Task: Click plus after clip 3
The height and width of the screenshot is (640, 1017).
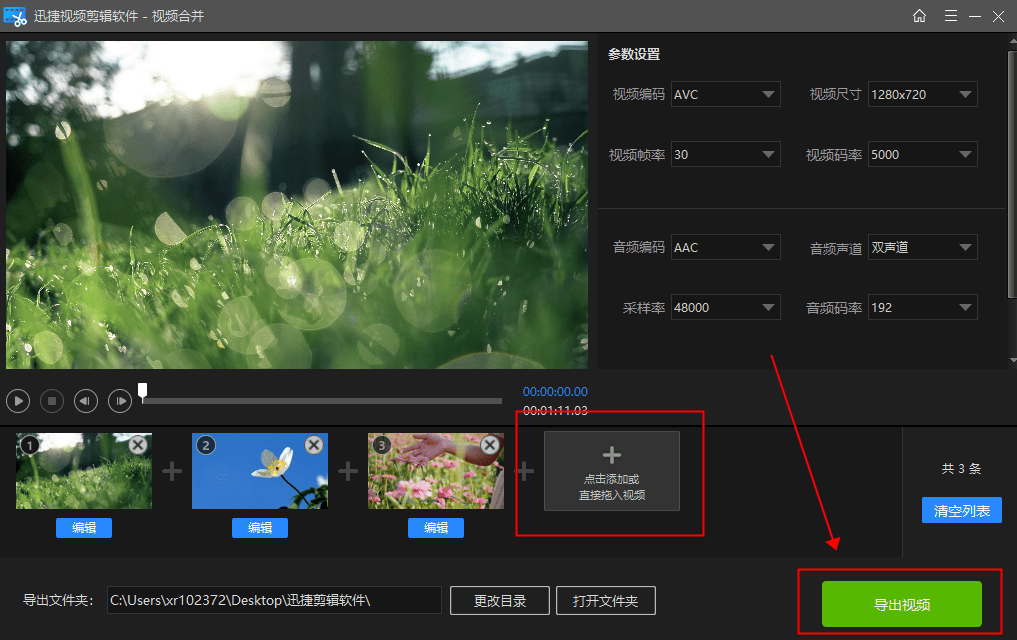Action: [x=524, y=471]
